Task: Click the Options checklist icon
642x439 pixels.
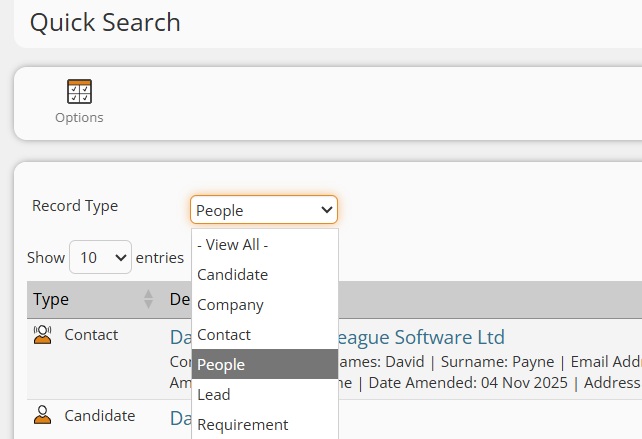Action: 79,91
